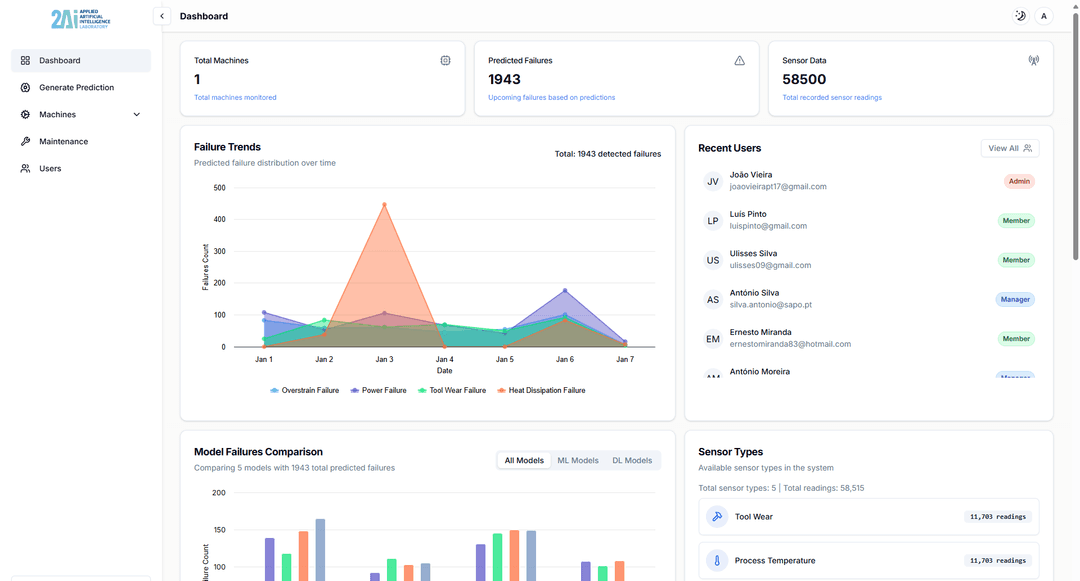Collapse the sidebar with the back arrow
The width and height of the screenshot is (1080, 581).
point(161,16)
